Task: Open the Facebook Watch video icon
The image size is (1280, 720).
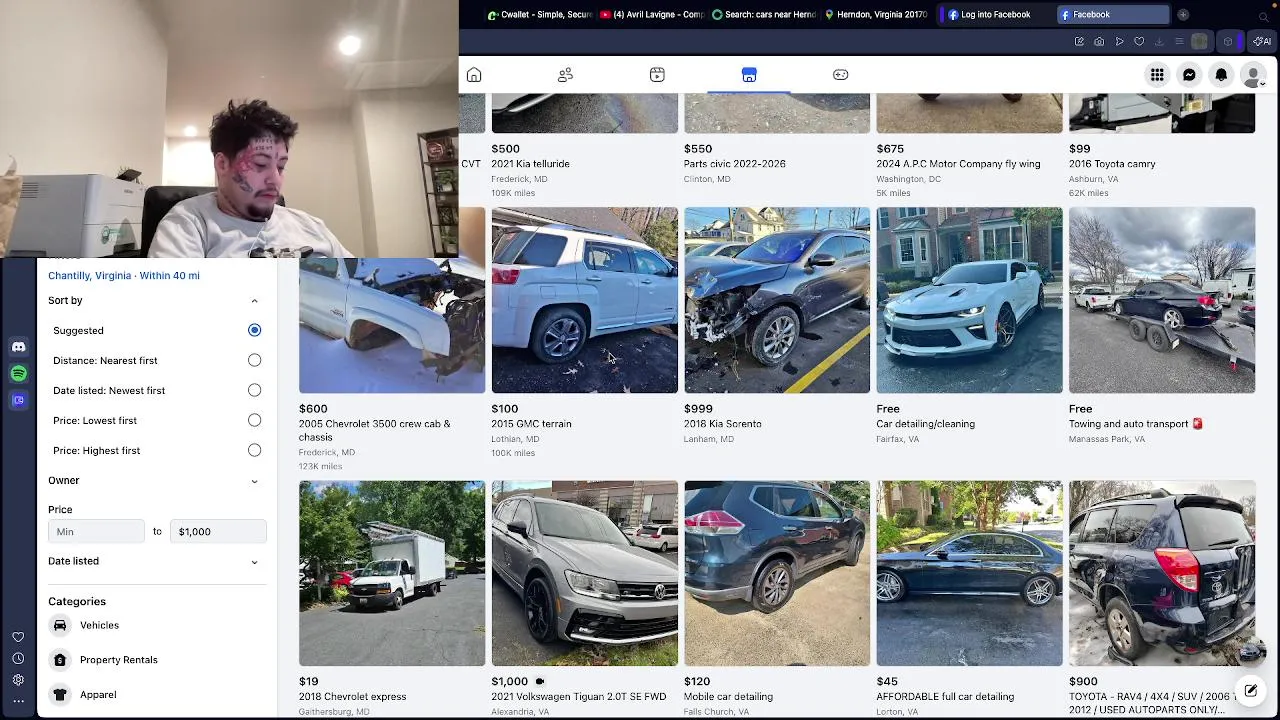Action: coord(657,75)
